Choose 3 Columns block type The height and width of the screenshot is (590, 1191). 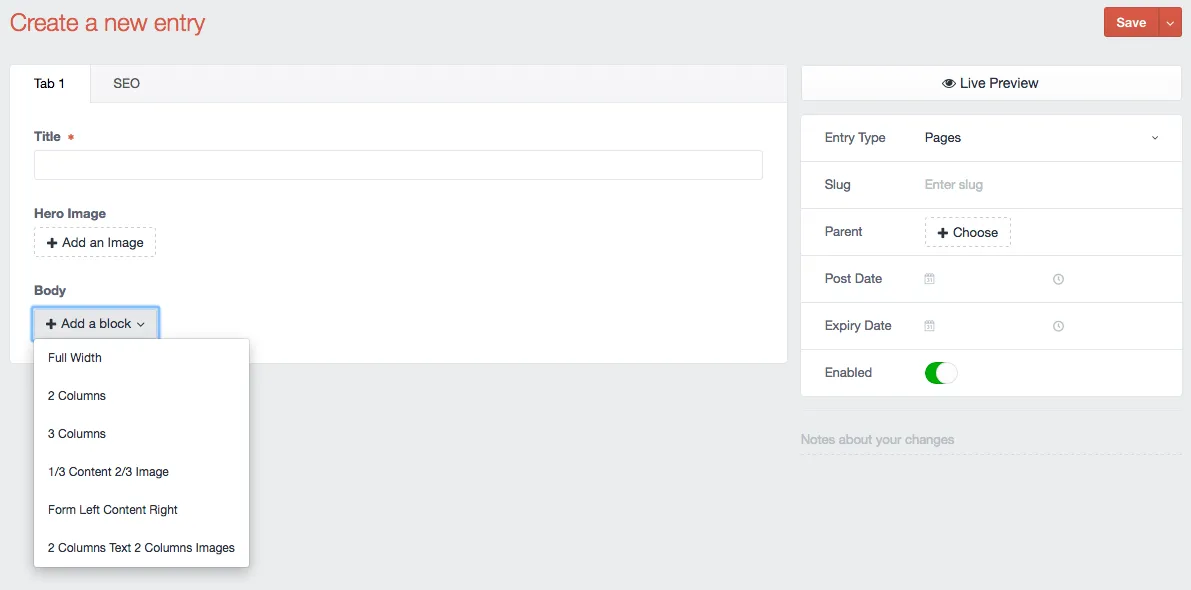tap(141, 434)
